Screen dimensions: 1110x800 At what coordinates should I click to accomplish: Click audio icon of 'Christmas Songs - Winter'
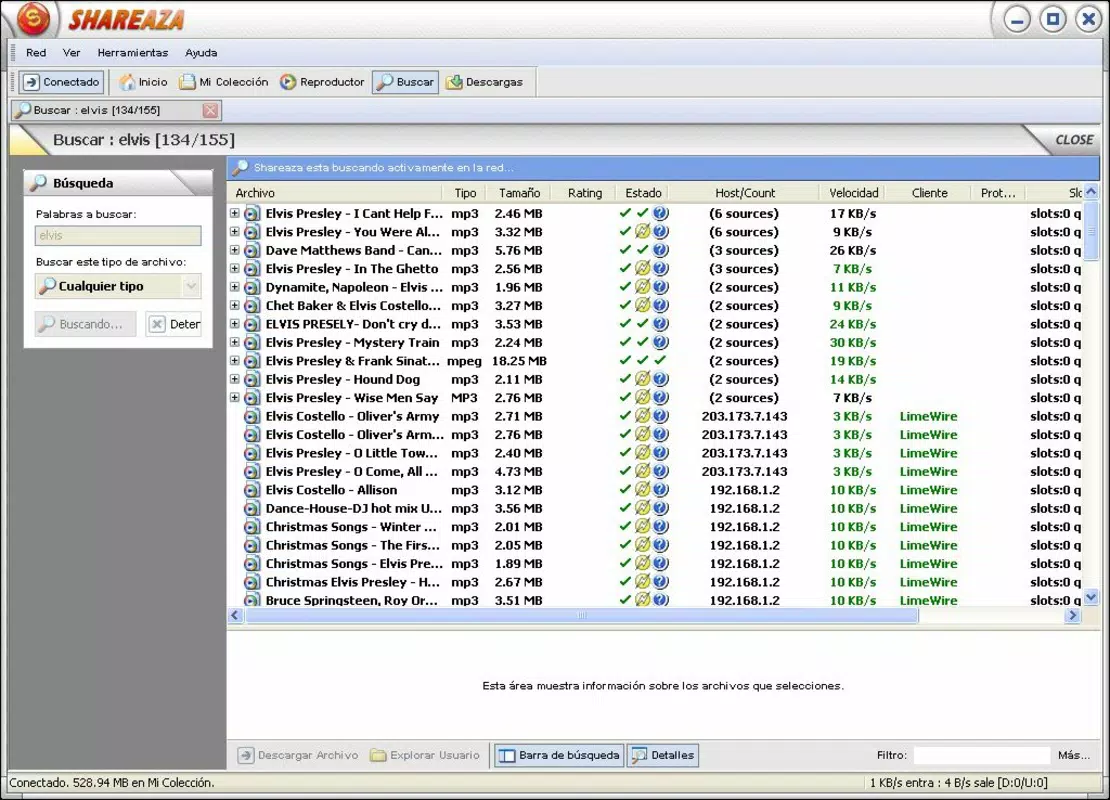(251, 527)
